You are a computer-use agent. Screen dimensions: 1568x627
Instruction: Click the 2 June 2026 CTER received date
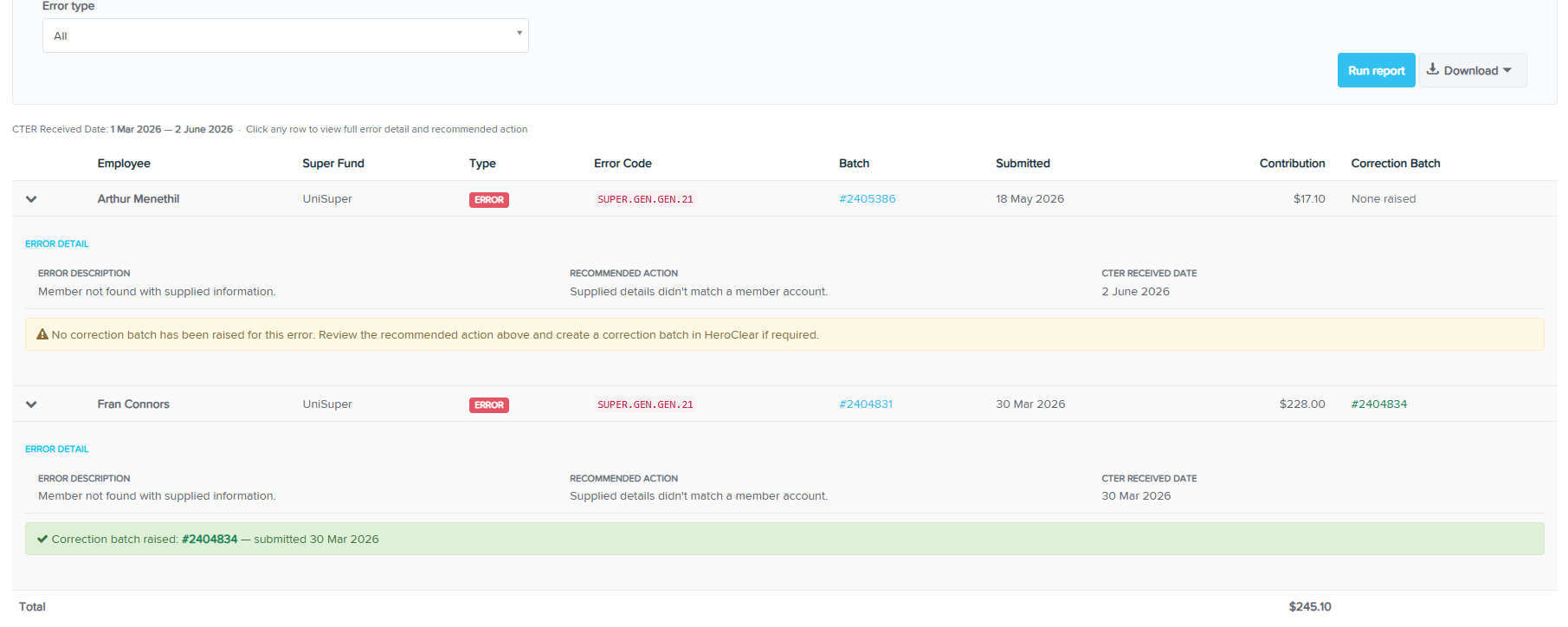point(1135,292)
